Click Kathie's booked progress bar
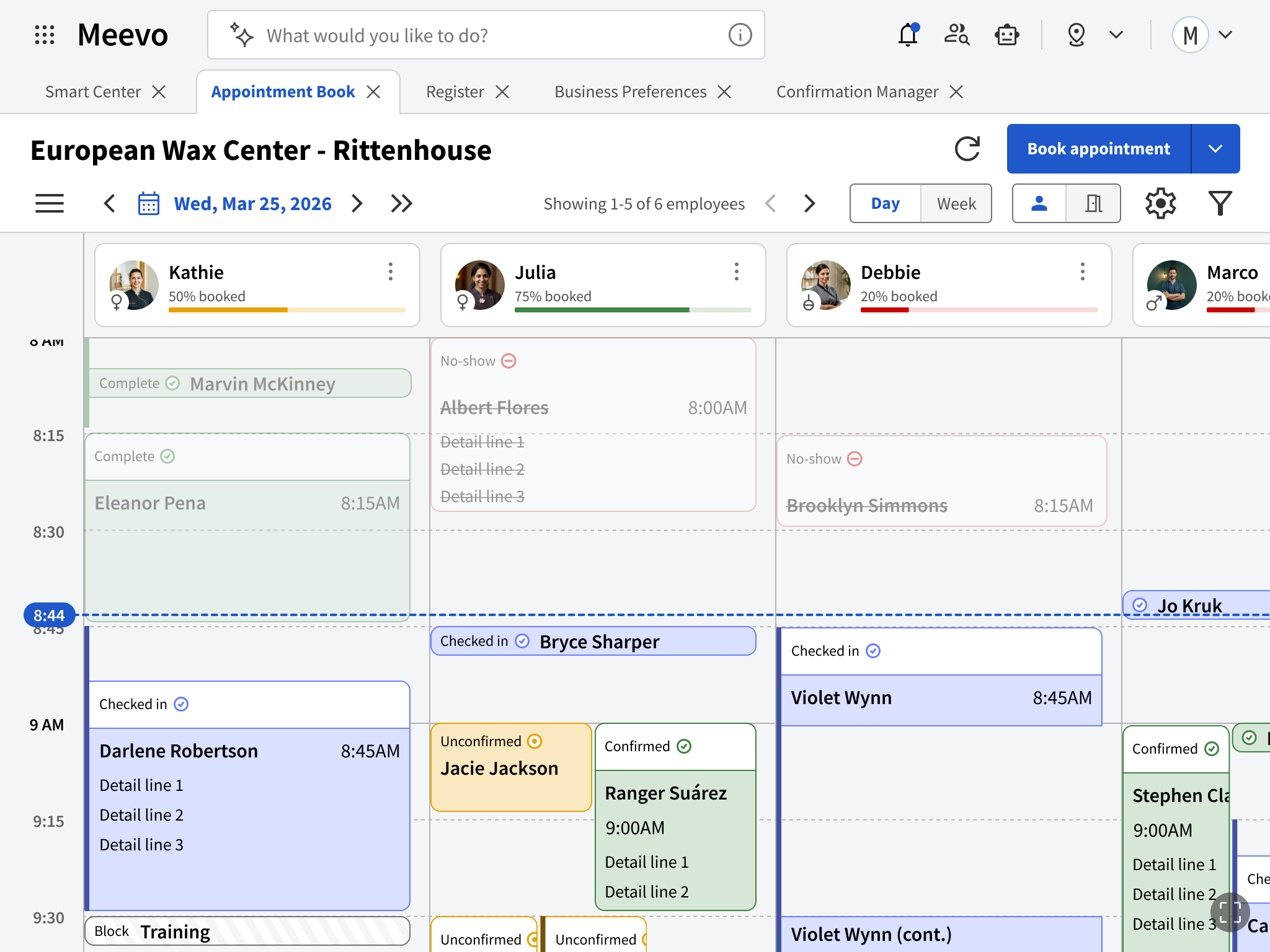1270x952 pixels. tap(287, 309)
